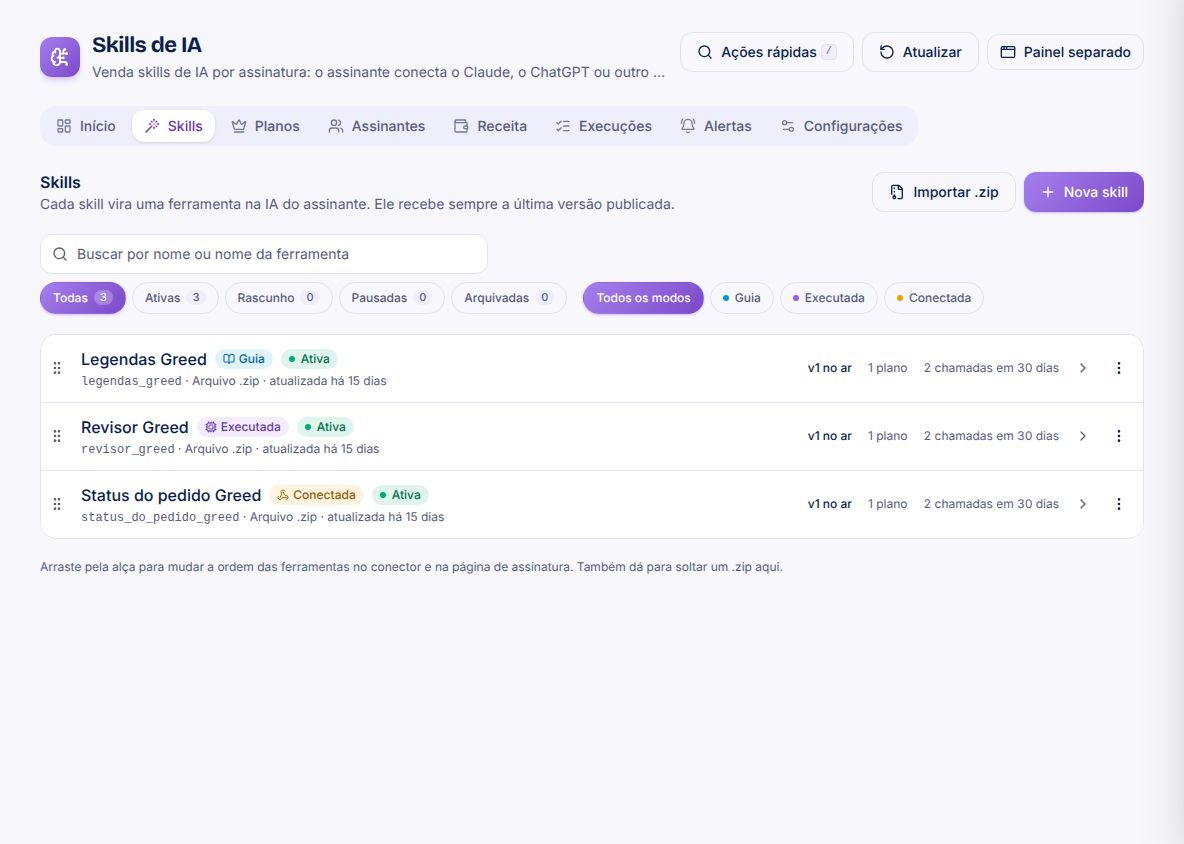This screenshot has width=1184, height=844.
Task: Expand the Revisor Greed row chevron
Action: point(1083,436)
